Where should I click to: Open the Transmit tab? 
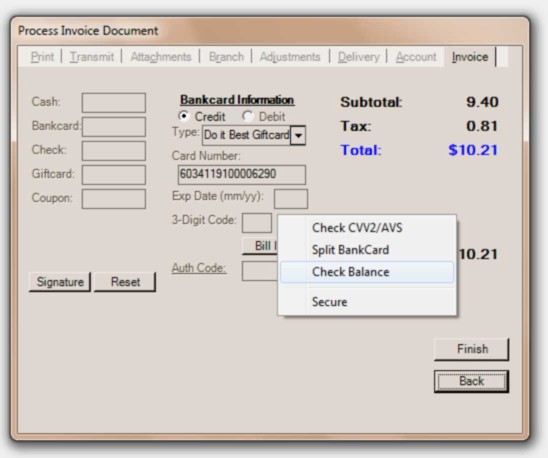click(x=92, y=57)
